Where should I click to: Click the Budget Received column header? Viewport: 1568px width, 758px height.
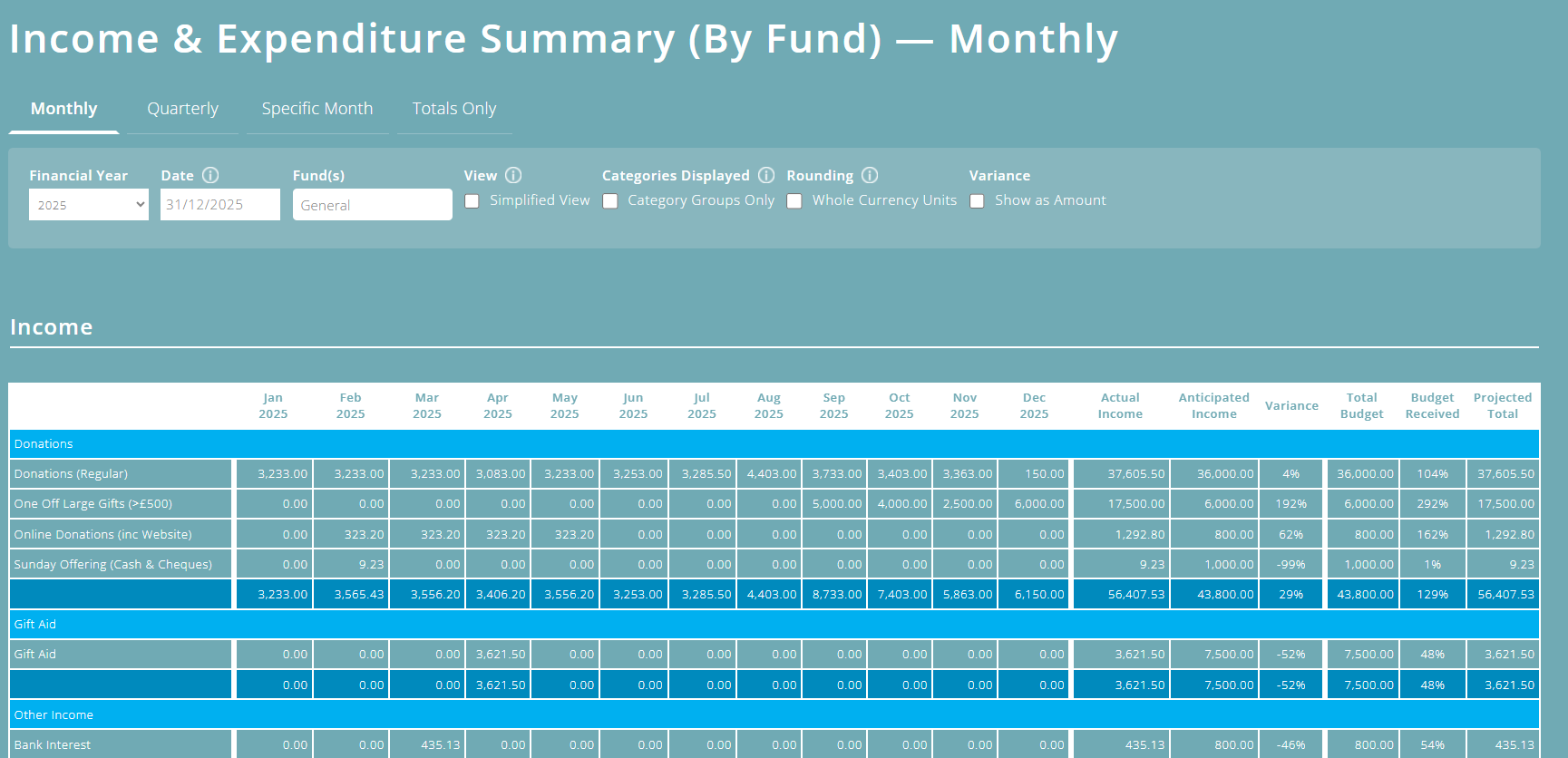pos(1432,406)
